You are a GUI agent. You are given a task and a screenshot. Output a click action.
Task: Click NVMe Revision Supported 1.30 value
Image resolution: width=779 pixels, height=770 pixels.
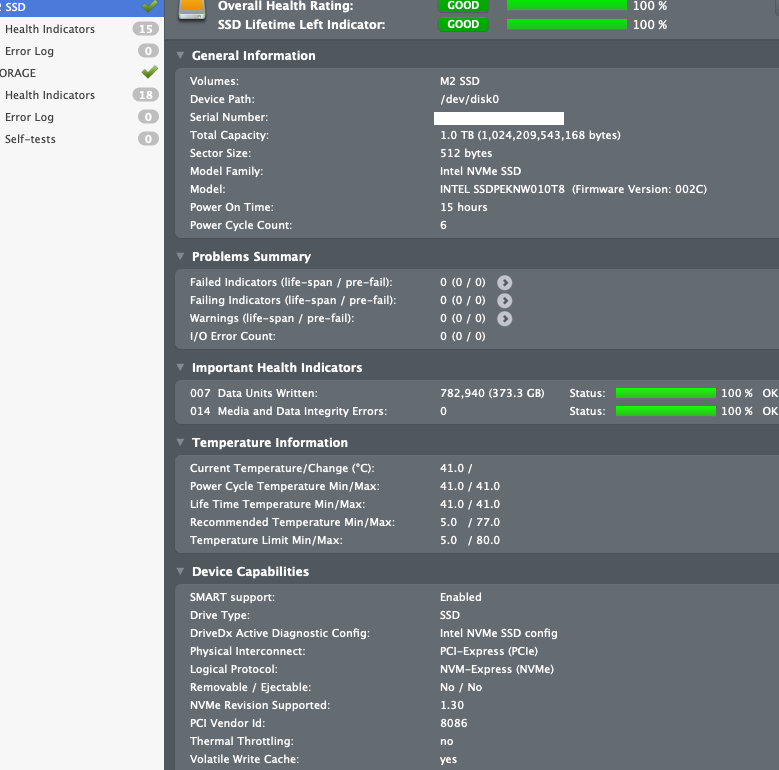coord(452,705)
